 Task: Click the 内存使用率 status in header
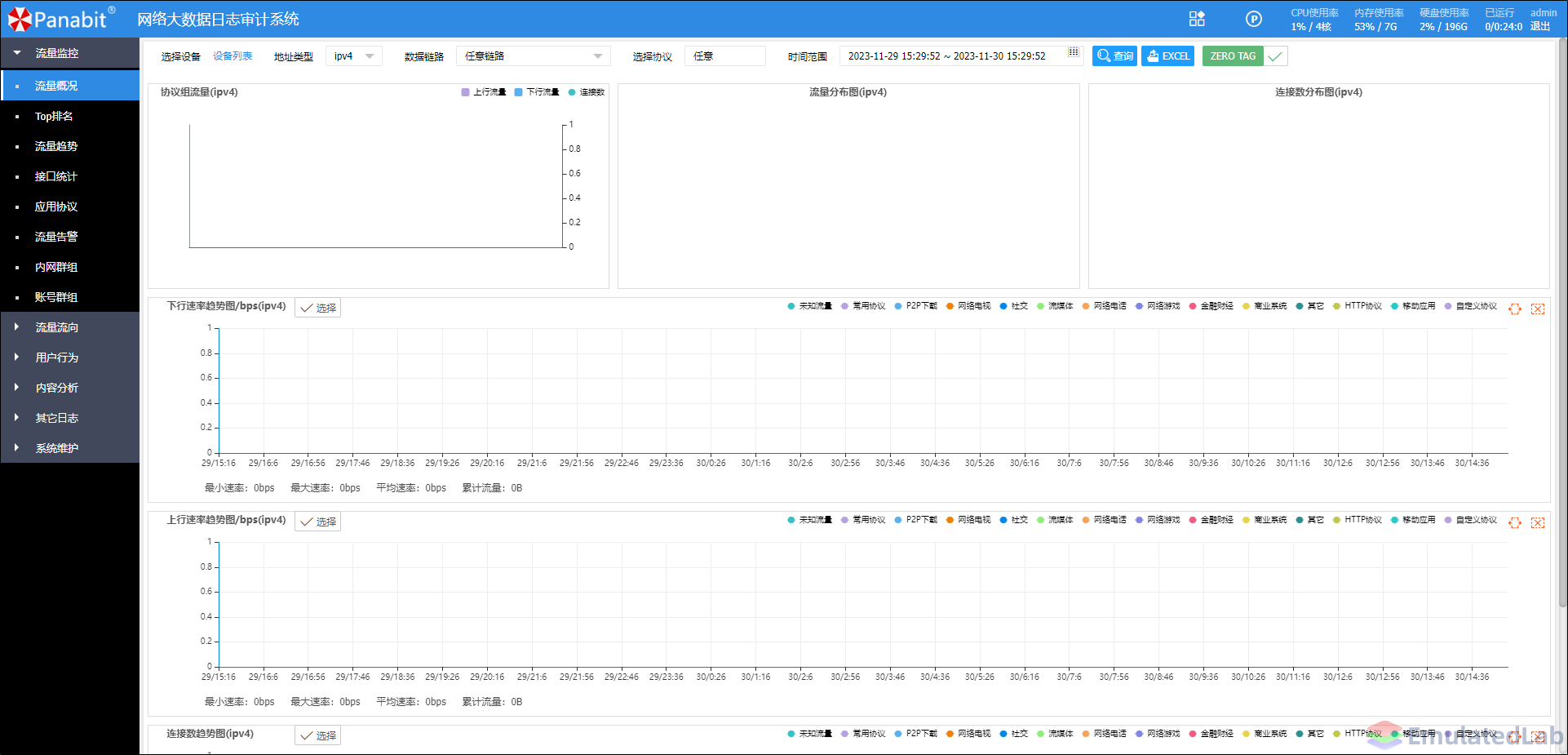[x=1379, y=20]
